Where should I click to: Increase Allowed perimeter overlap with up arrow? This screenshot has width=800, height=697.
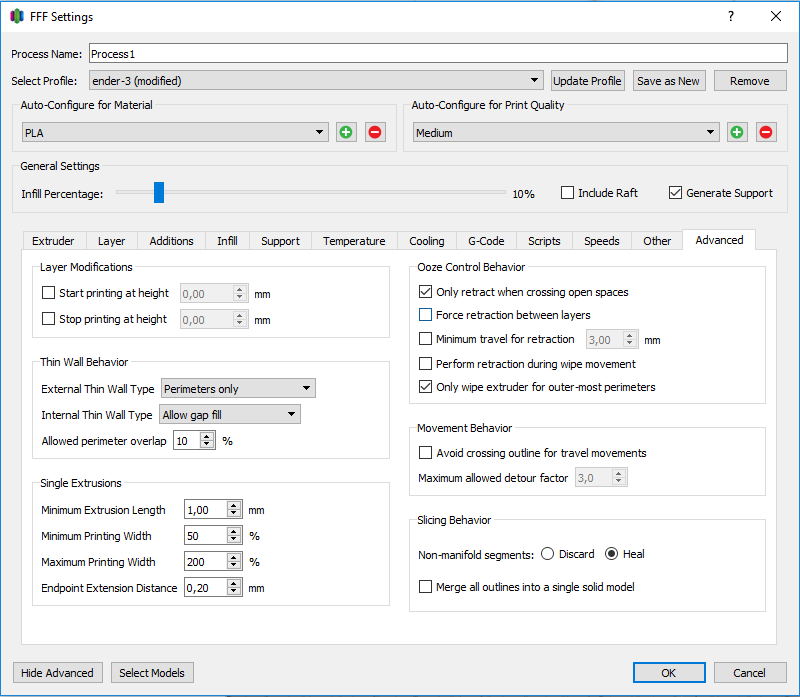(207, 436)
